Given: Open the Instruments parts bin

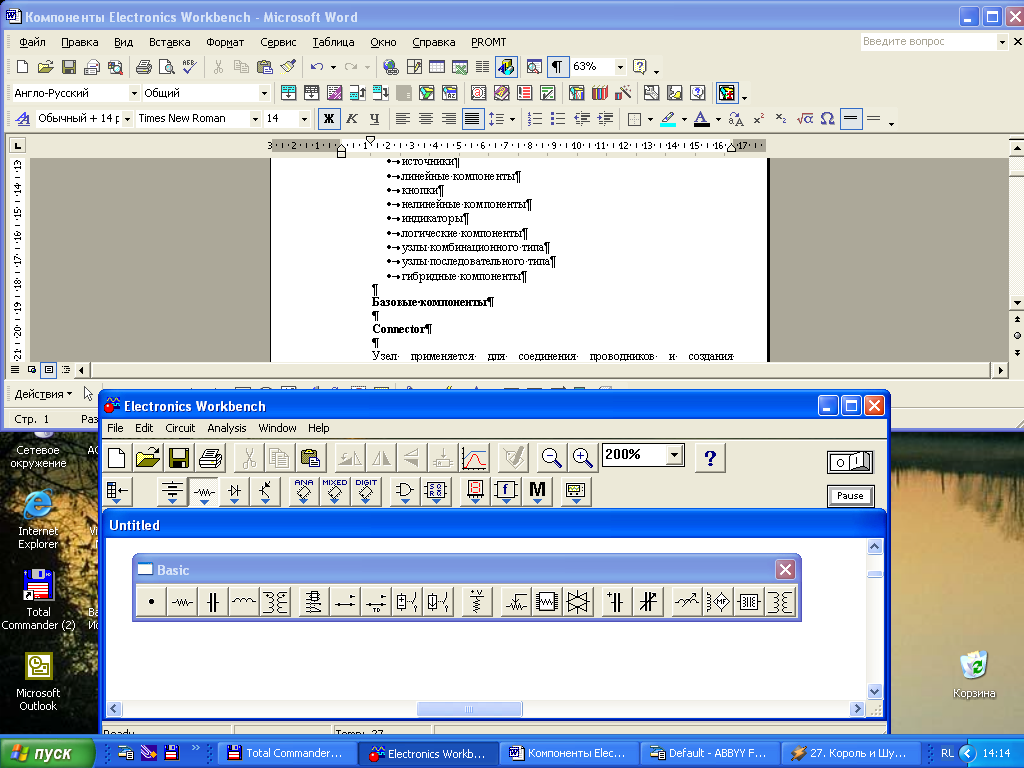Looking at the screenshot, I should (x=575, y=492).
